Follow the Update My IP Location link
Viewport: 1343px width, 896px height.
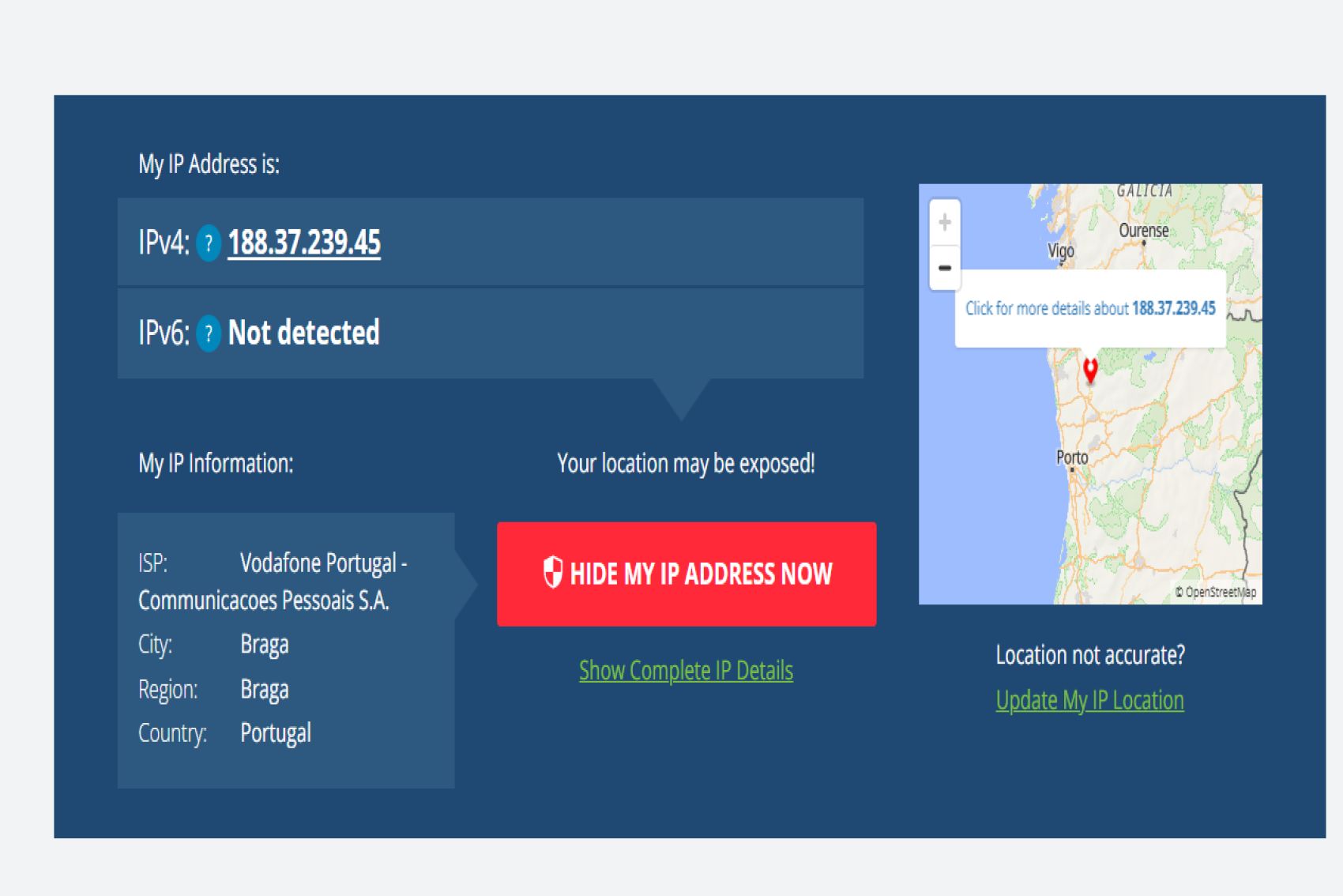coord(1089,700)
